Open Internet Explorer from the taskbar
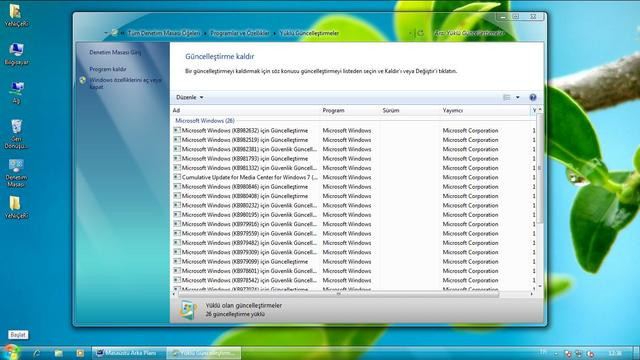This screenshot has width=640, height=360. pos(37,353)
